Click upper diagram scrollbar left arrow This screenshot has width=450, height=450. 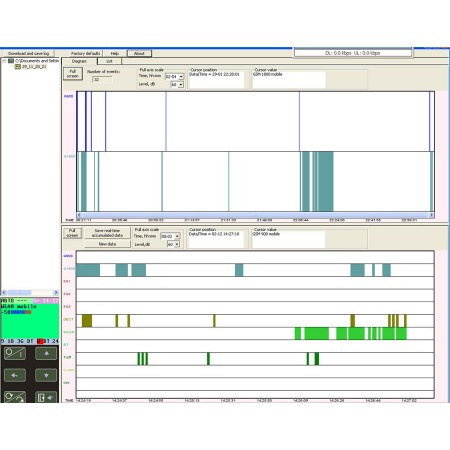[x=79, y=215]
